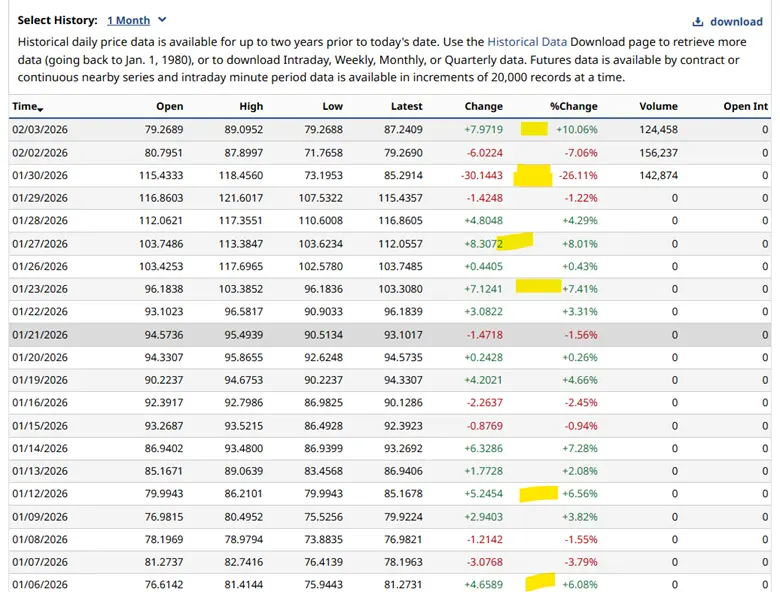Click the open price 112.0621
This screenshot has width=780, height=592.
[x=161, y=220]
